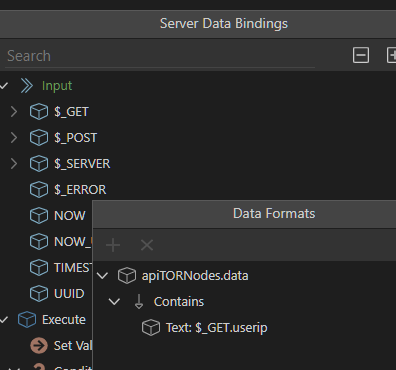
Task: Collapse the Input tree group
Action: [x=4, y=86]
